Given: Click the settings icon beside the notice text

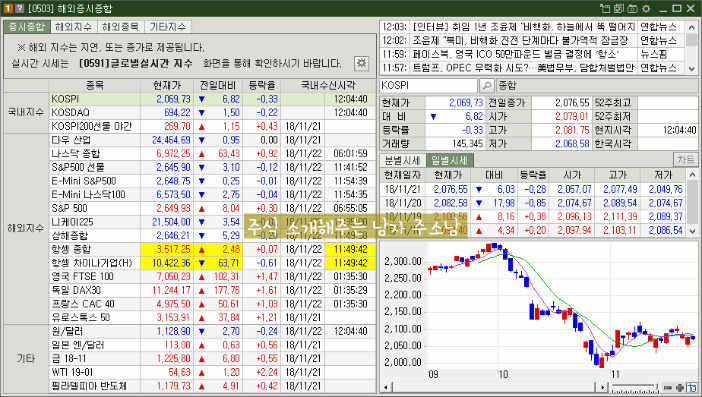Looking at the screenshot, I should [x=361, y=63].
